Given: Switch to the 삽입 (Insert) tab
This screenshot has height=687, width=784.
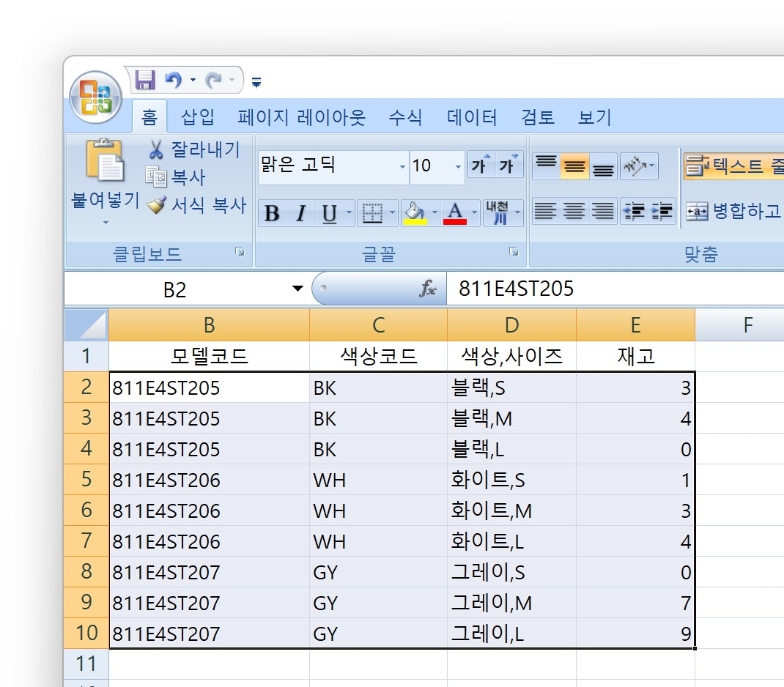Looking at the screenshot, I should (197, 117).
